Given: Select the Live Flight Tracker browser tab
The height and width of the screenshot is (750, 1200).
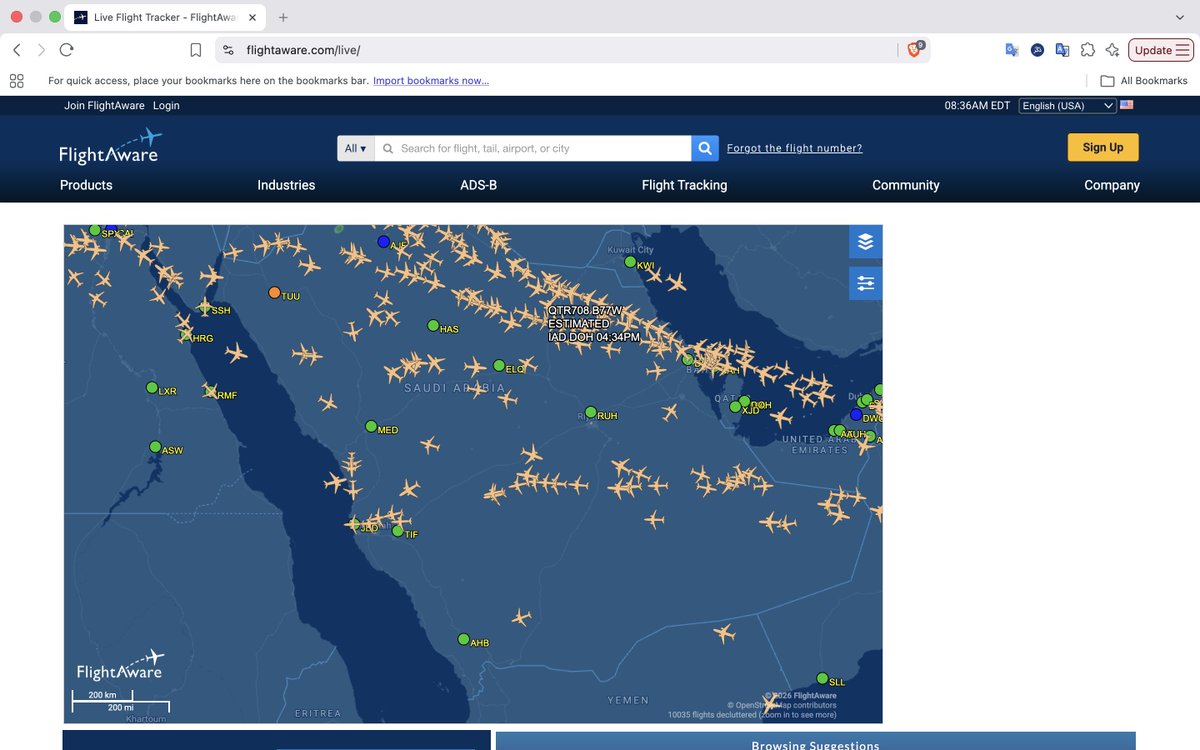Looking at the screenshot, I should click(x=165, y=17).
